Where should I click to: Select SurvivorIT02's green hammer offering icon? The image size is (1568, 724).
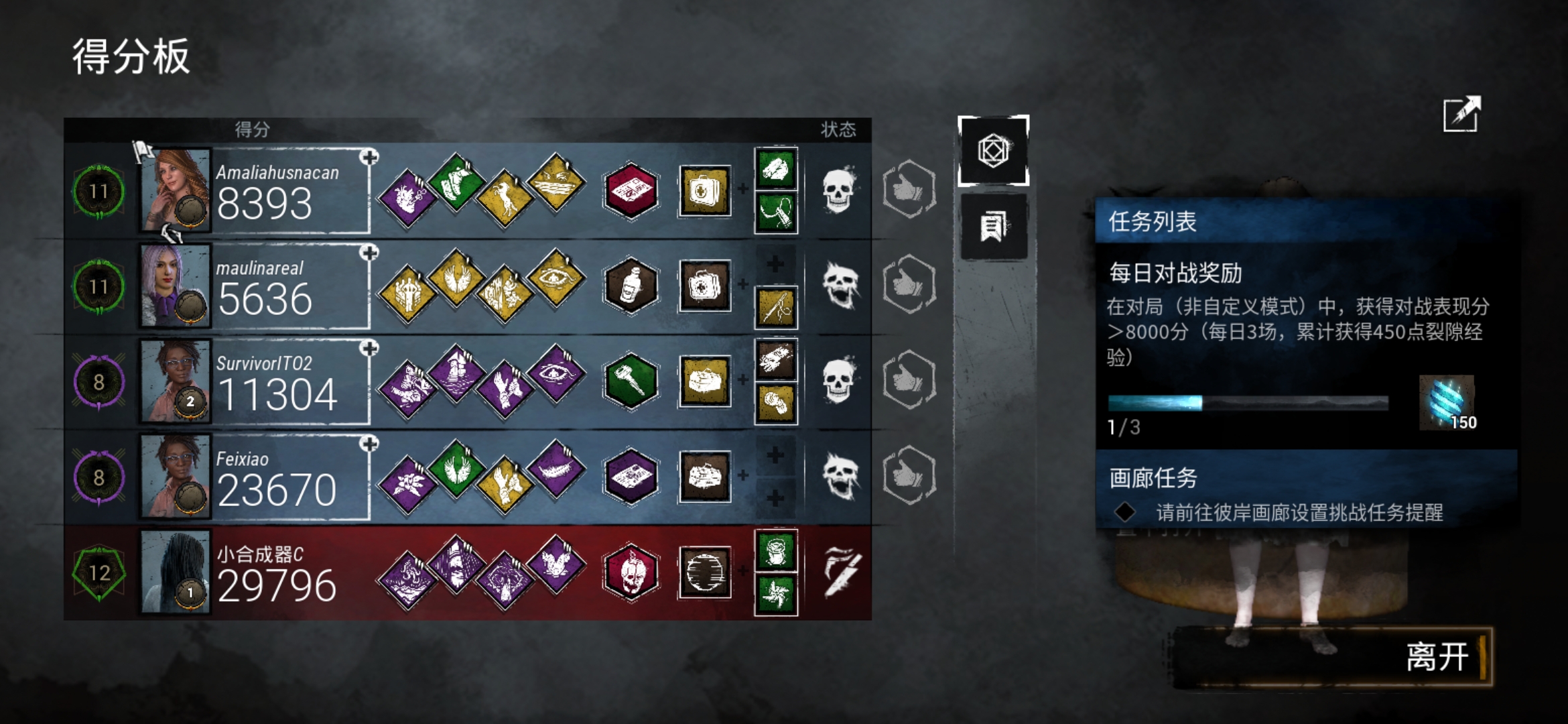[631, 381]
